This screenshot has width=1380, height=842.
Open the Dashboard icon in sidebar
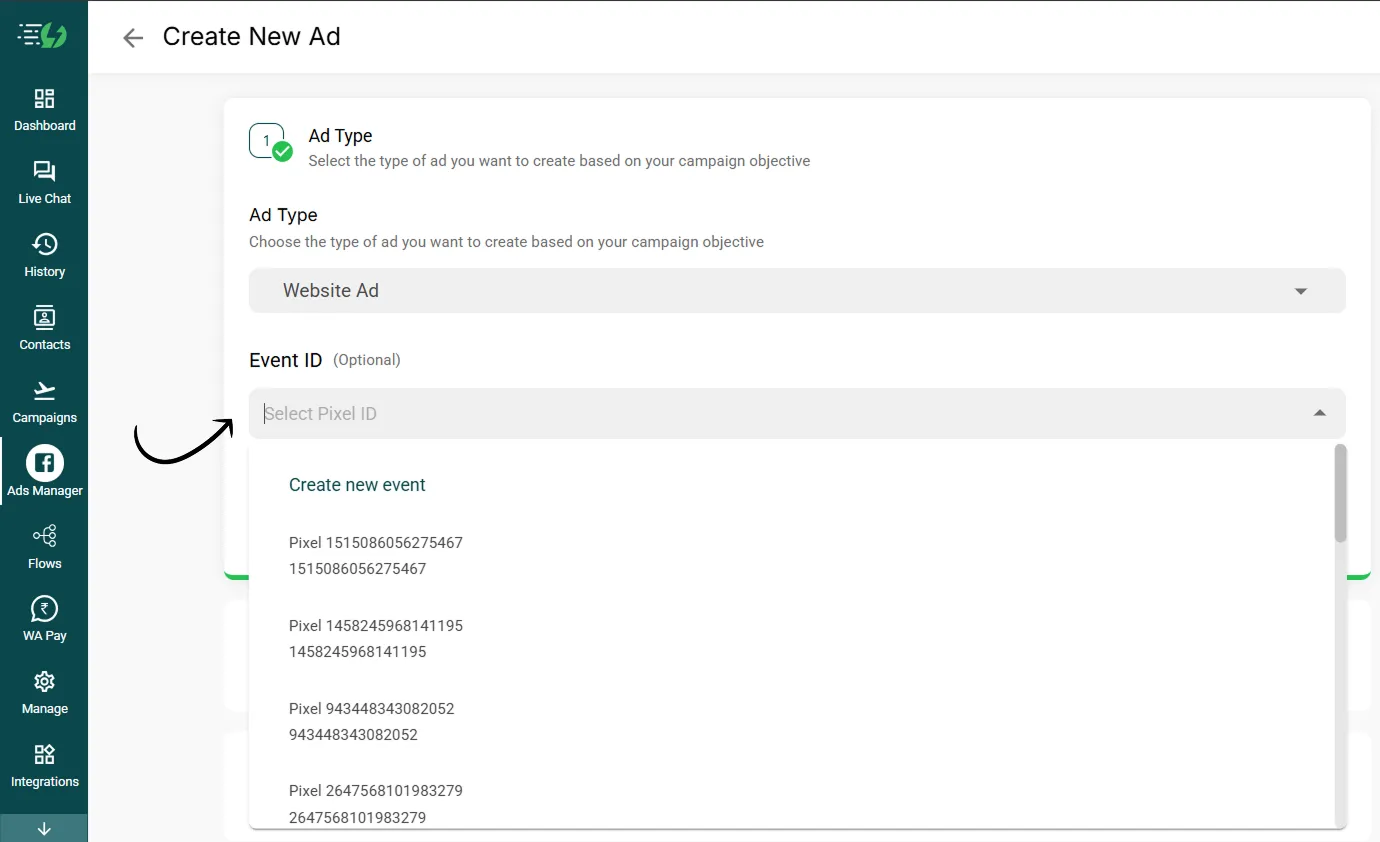(x=44, y=99)
